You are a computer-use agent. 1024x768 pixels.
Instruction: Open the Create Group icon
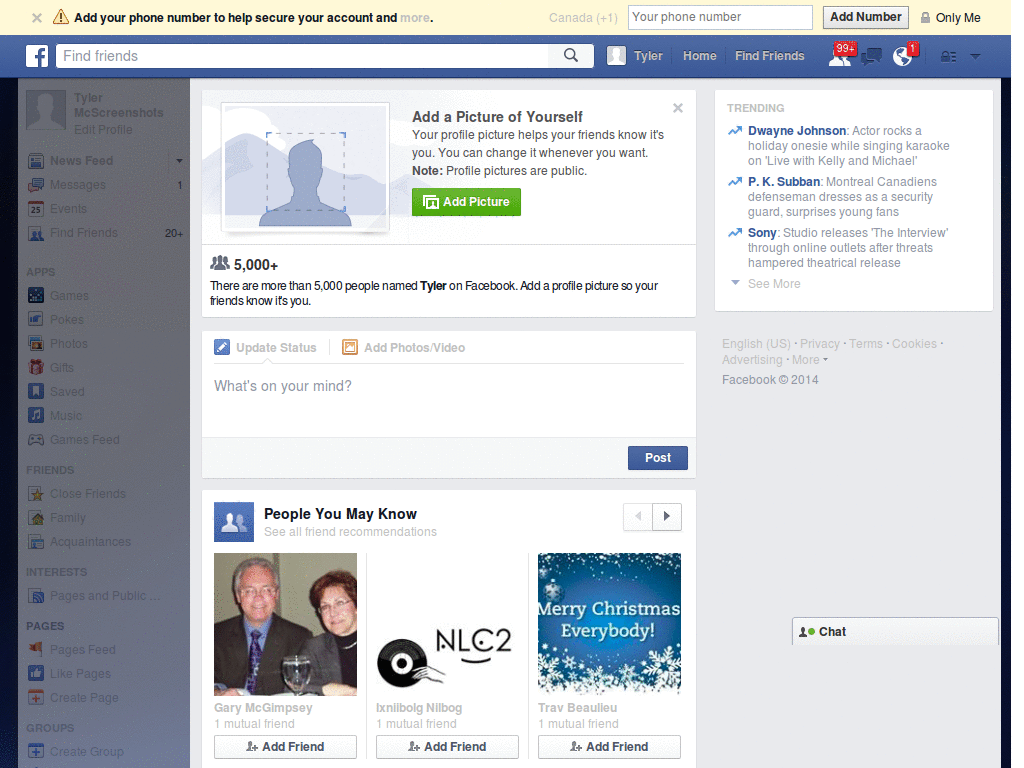coord(36,751)
